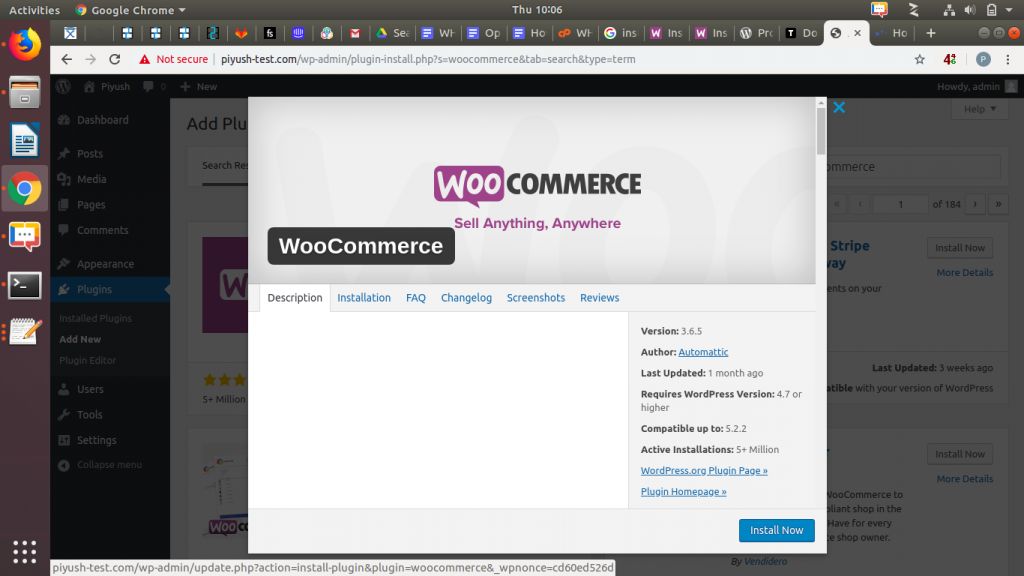Image resolution: width=1024 pixels, height=576 pixels.
Task: Open Comments in WordPress sidebar
Action: (103, 230)
